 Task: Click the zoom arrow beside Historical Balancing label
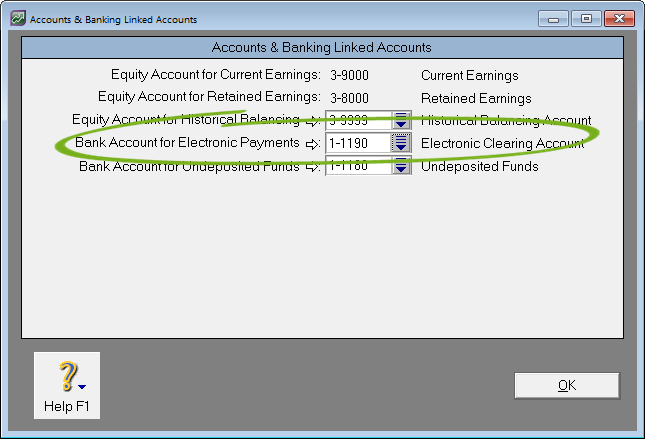coord(313,121)
